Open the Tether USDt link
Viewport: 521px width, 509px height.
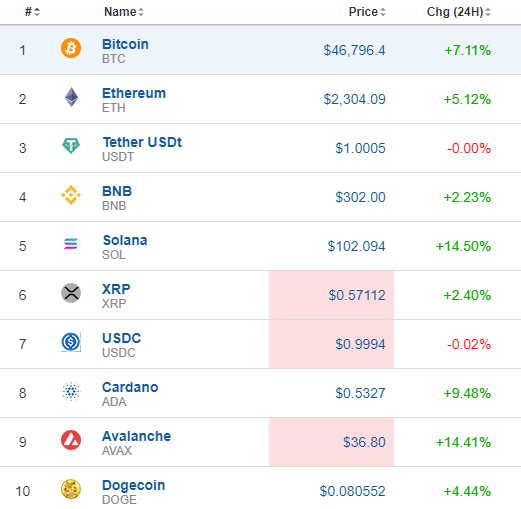pos(142,142)
